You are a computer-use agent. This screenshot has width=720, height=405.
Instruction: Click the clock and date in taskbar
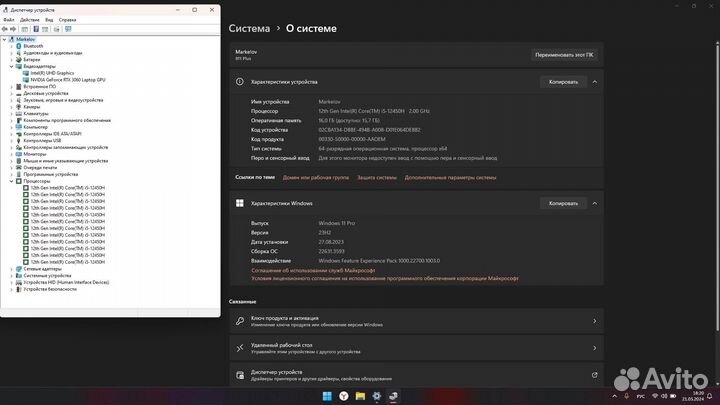(x=693, y=396)
